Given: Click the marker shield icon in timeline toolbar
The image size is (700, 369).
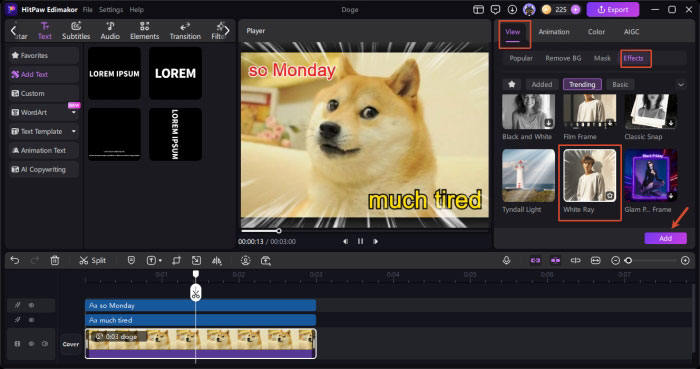Looking at the screenshot, I should [131, 260].
